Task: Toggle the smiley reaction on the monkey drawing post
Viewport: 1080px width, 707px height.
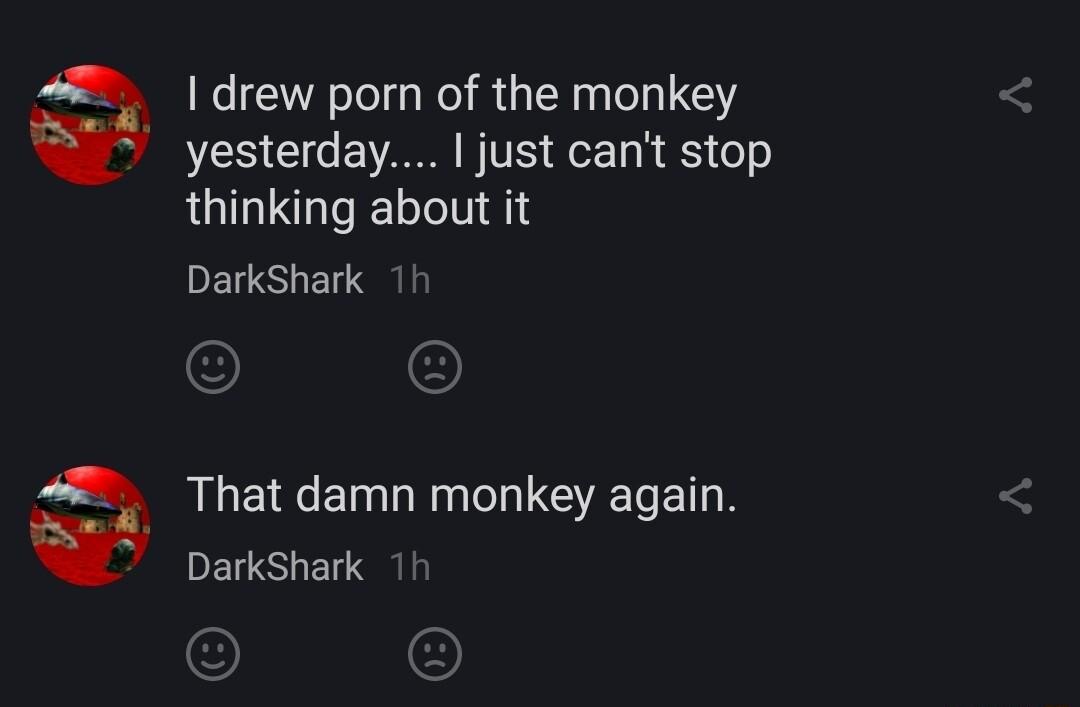Action: coord(213,367)
